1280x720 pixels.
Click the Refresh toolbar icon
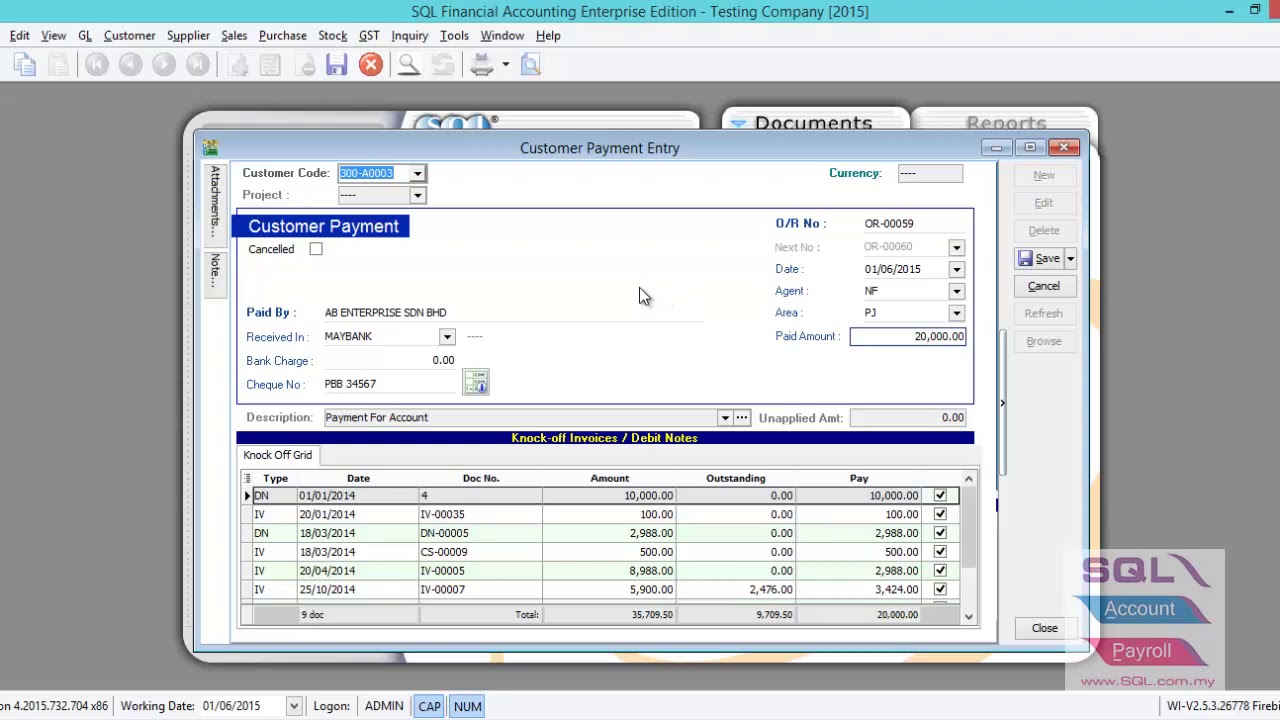click(x=442, y=65)
